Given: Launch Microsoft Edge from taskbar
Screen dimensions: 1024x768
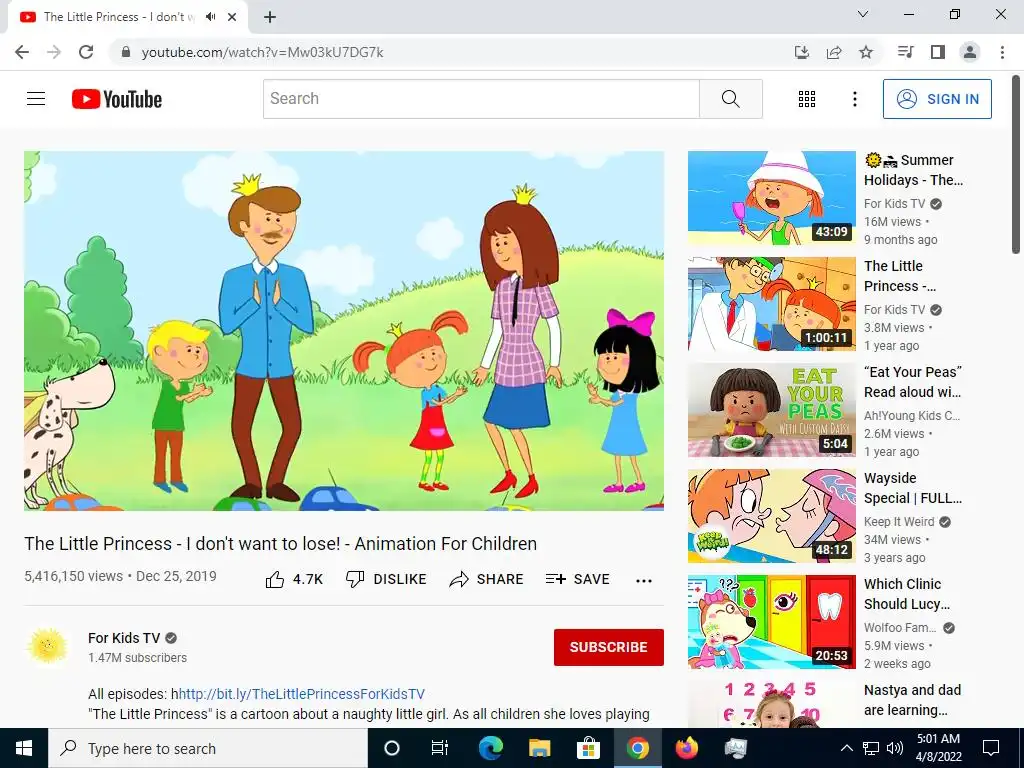Looking at the screenshot, I should (x=490, y=748).
